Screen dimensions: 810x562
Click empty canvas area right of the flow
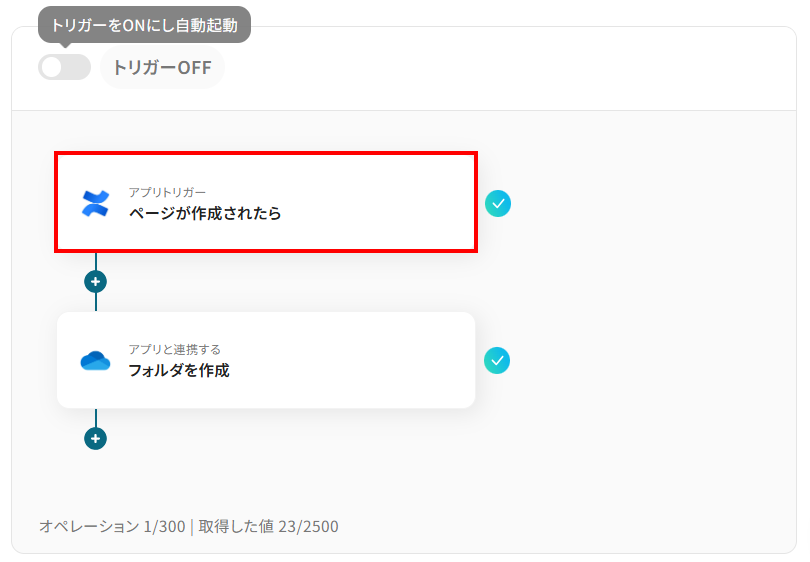[646, 310]
